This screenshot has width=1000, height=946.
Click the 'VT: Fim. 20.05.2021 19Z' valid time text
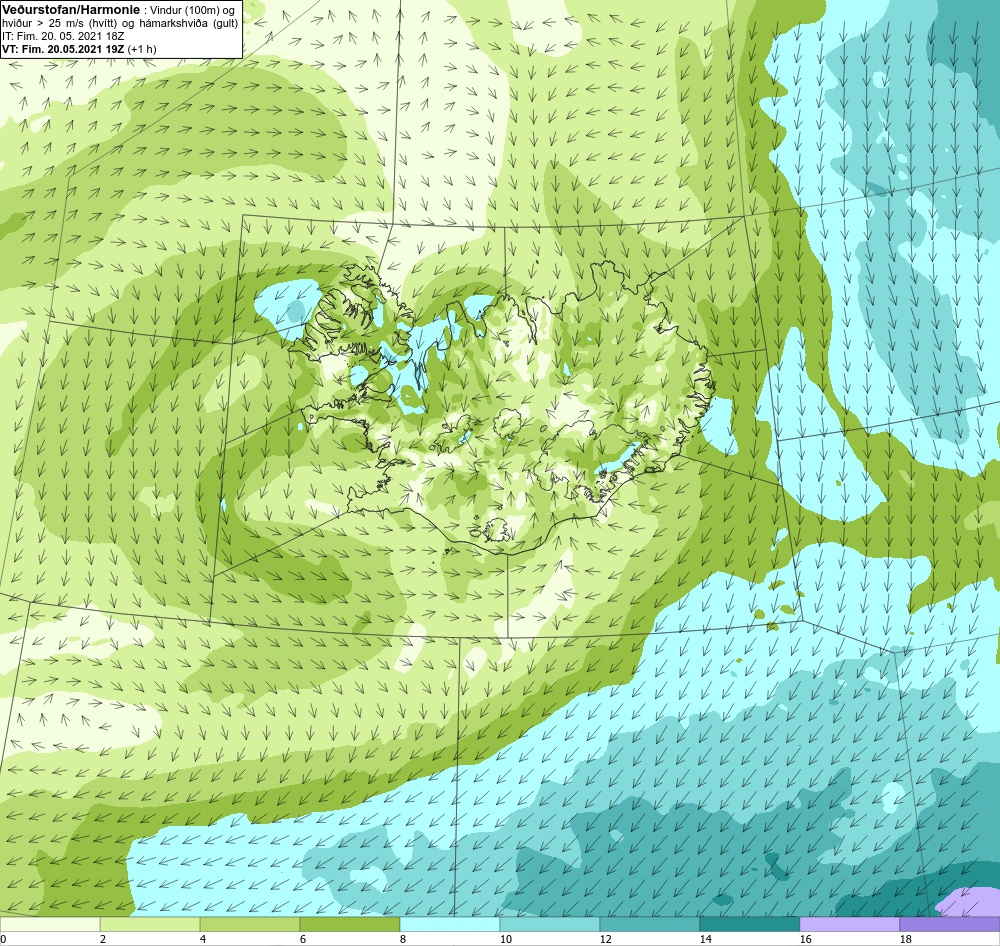63,48
